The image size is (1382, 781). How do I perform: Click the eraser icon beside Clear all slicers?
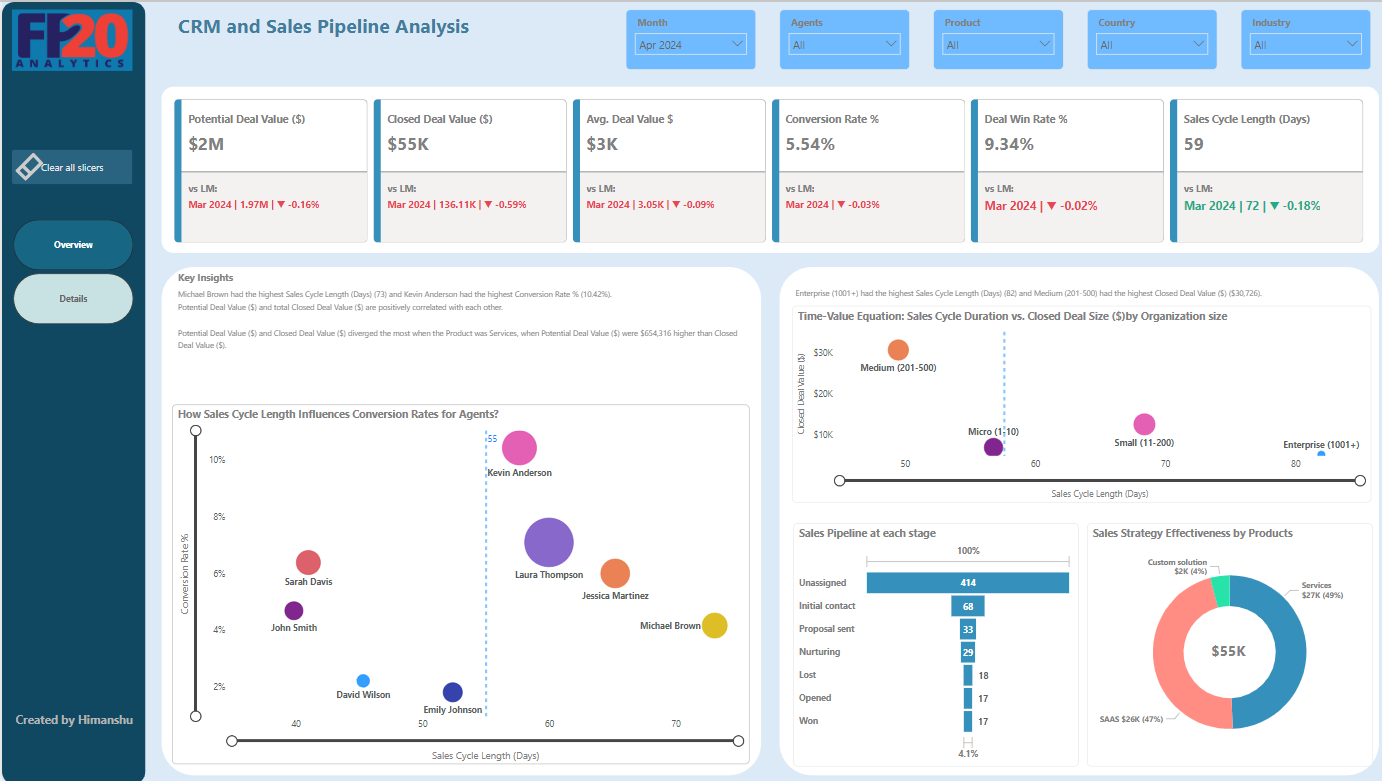[29, 167]
